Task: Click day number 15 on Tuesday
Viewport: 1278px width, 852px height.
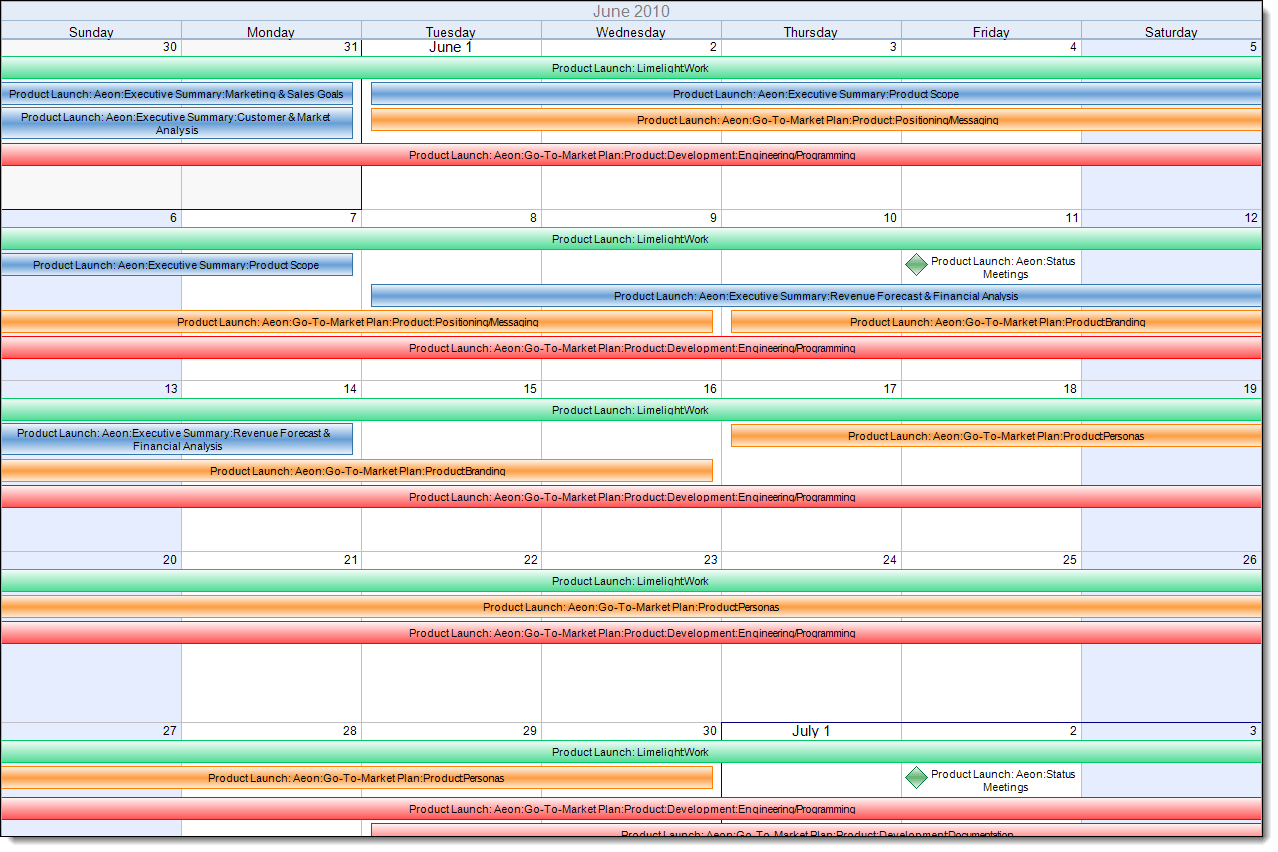Action: (530, 389)
